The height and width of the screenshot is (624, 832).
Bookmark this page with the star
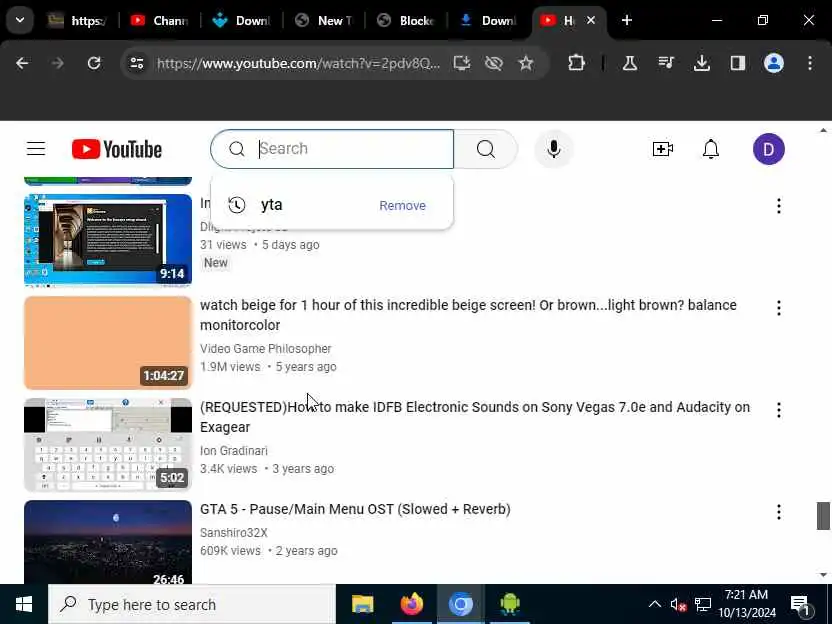point(526,63)
